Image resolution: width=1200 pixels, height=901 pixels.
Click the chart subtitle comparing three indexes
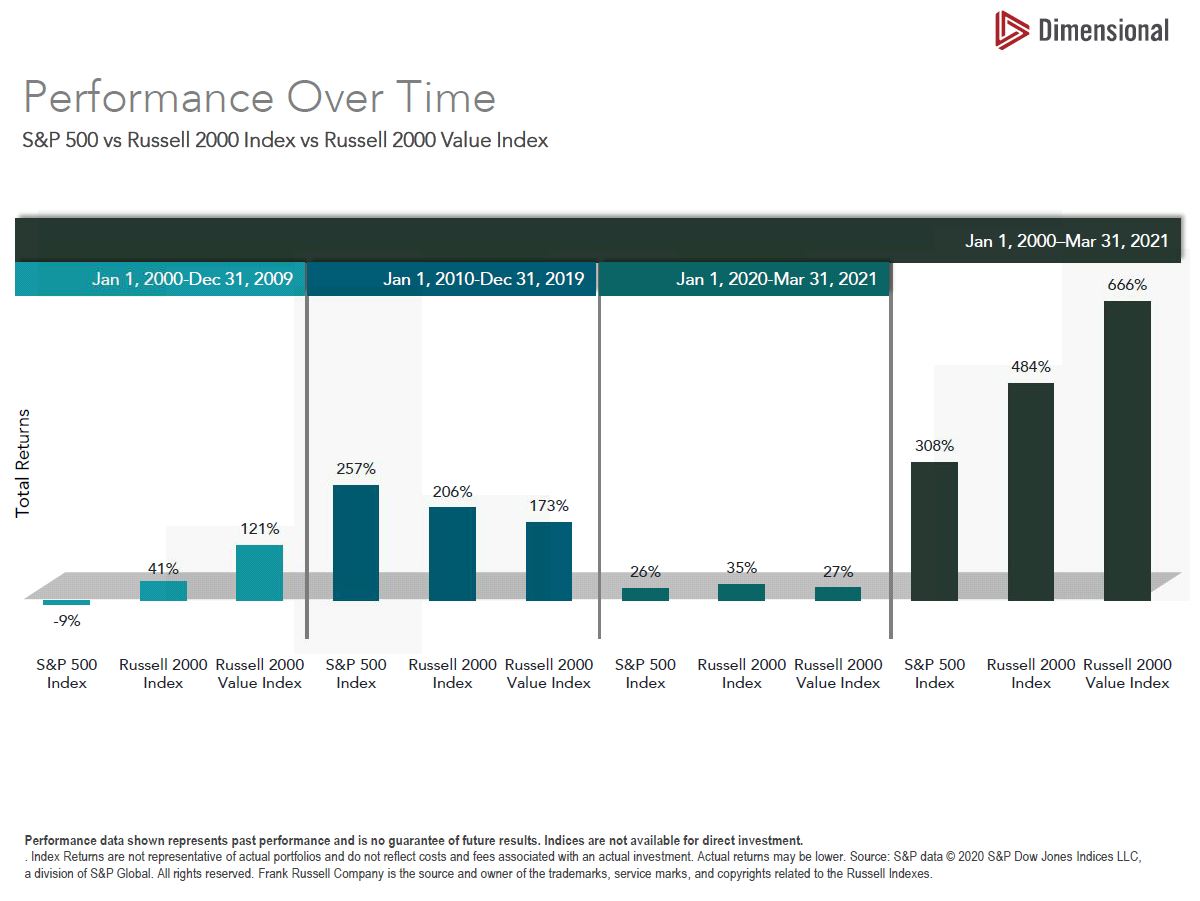point(286,140)
